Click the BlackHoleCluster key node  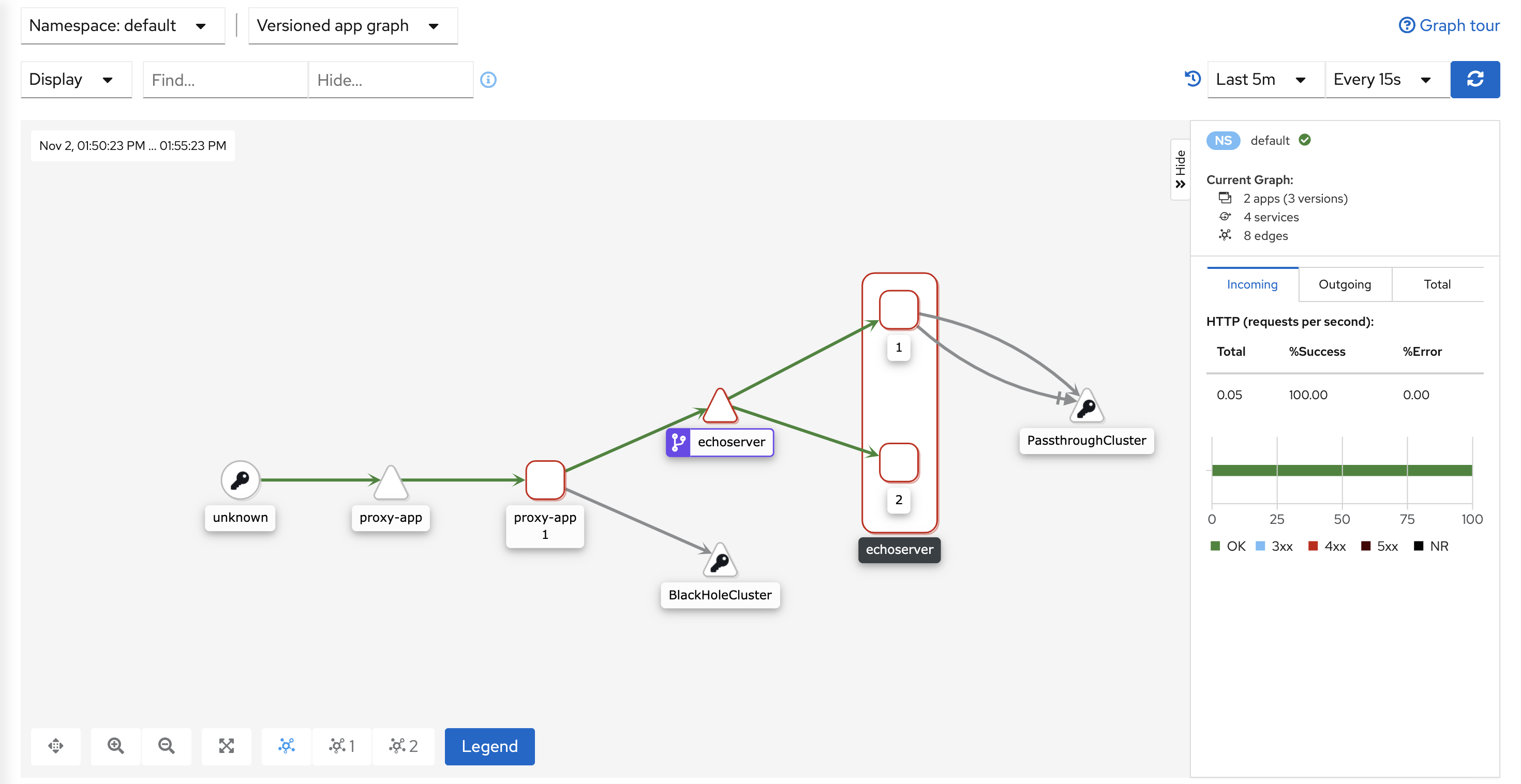[x=720, y=562]
